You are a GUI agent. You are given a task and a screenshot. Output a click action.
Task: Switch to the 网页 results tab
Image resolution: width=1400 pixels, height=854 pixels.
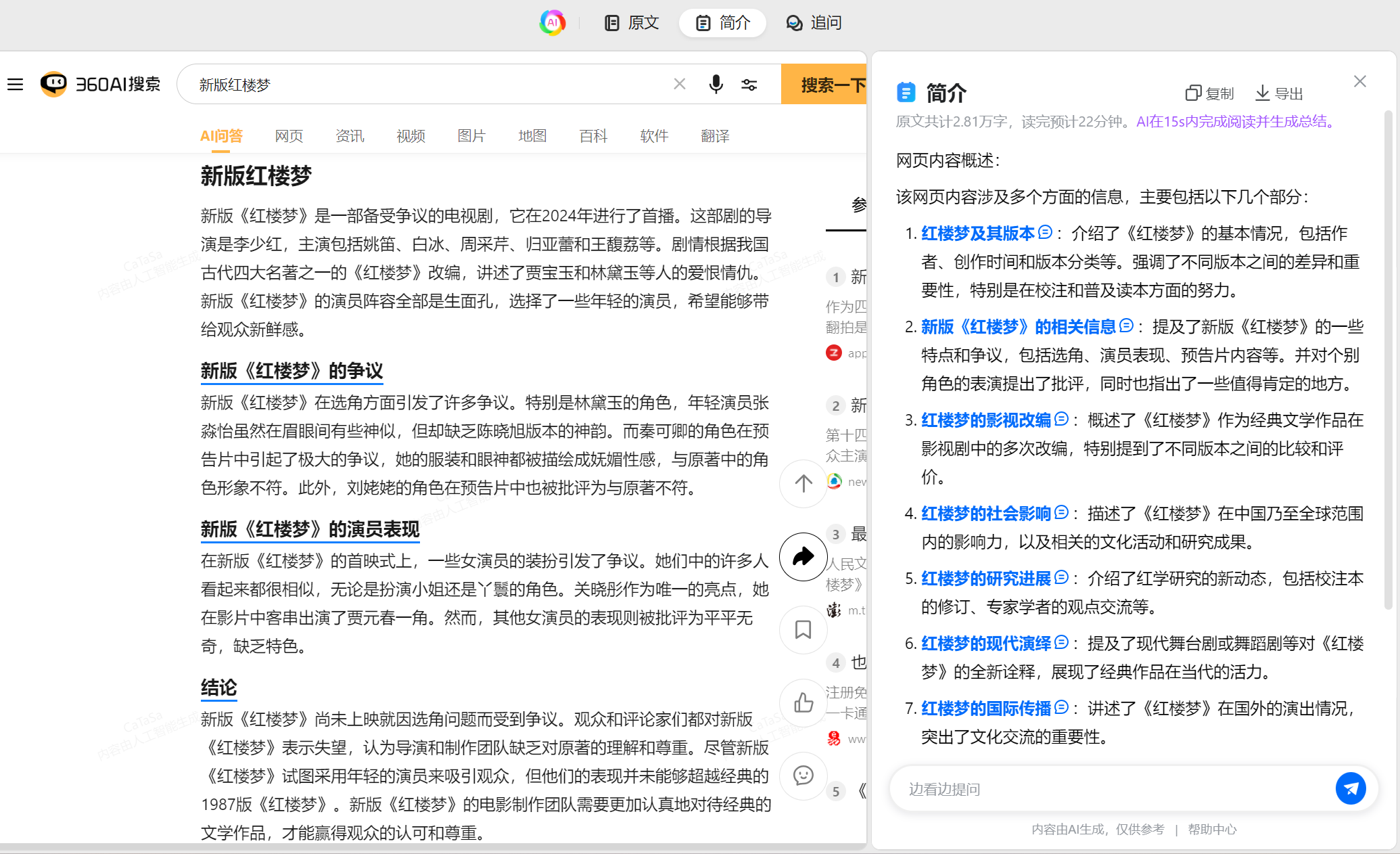coord(289,136)
